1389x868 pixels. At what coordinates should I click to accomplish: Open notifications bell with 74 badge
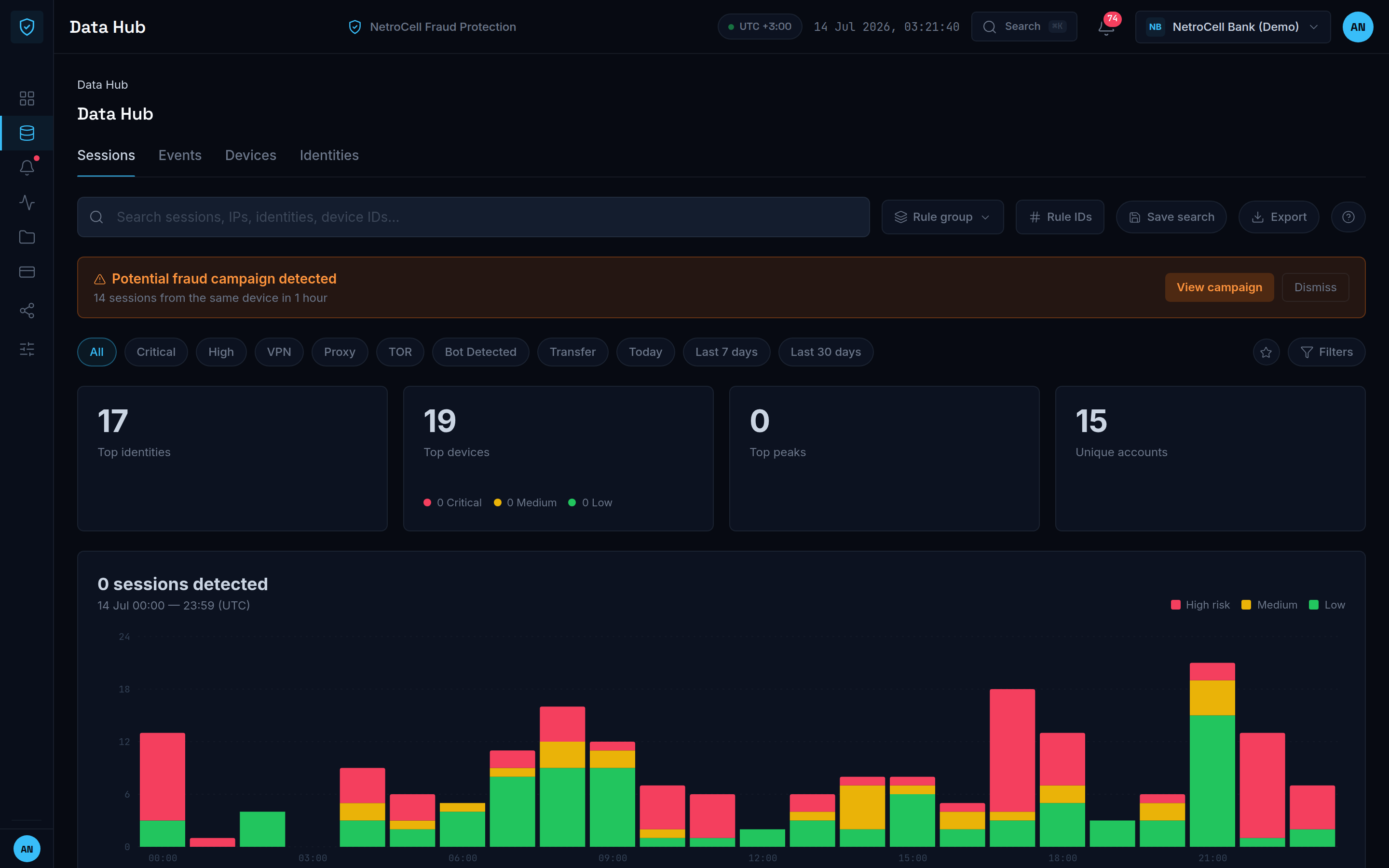click(1106, 27)
